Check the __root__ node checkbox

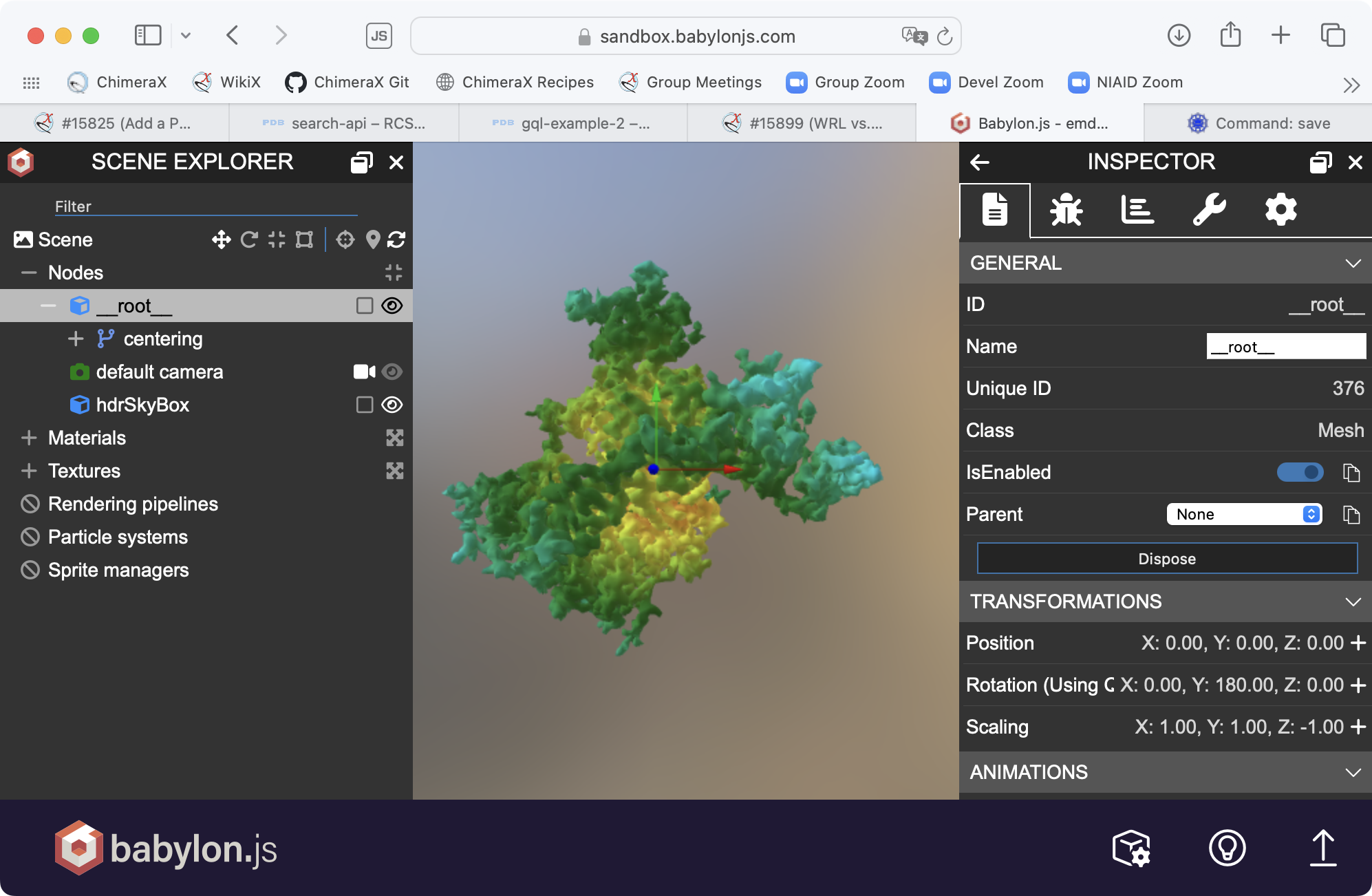(365, 306)
